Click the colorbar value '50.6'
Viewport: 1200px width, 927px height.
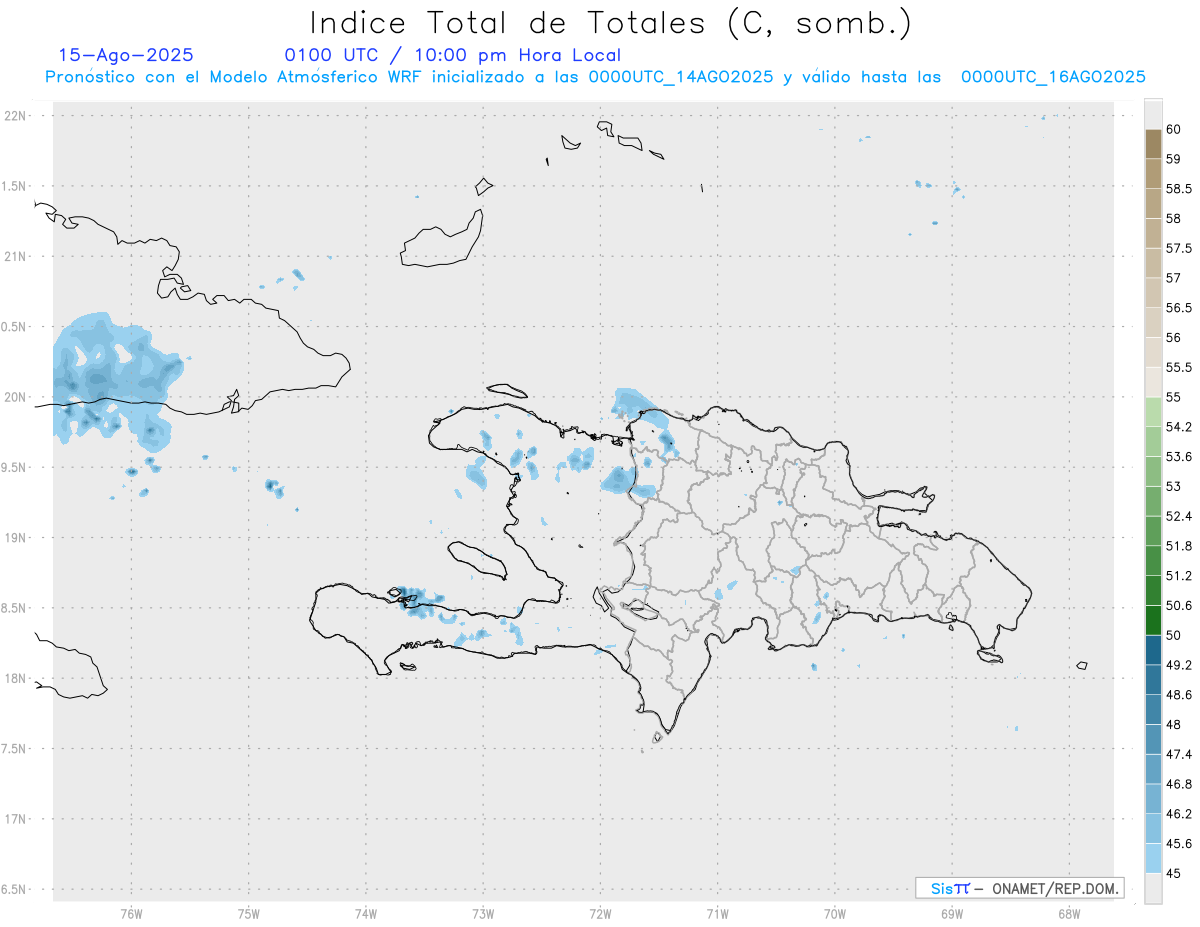(1179, 605)
